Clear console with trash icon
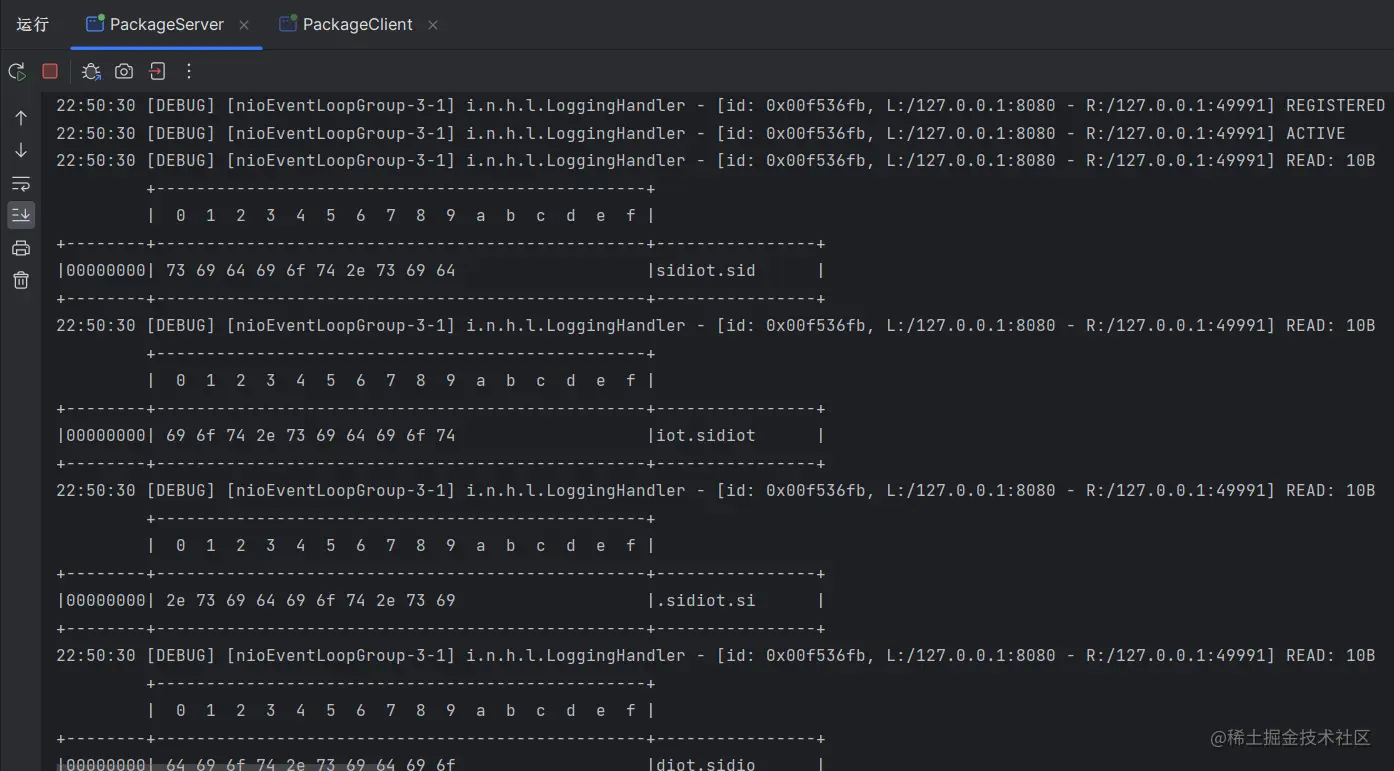 21,280
